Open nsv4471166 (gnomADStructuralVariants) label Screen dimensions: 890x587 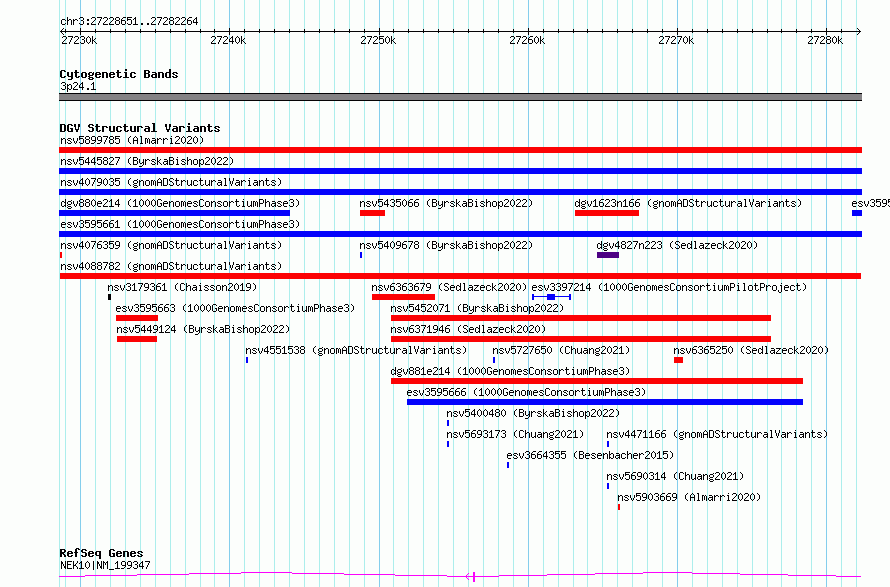(x=717, y=434)
